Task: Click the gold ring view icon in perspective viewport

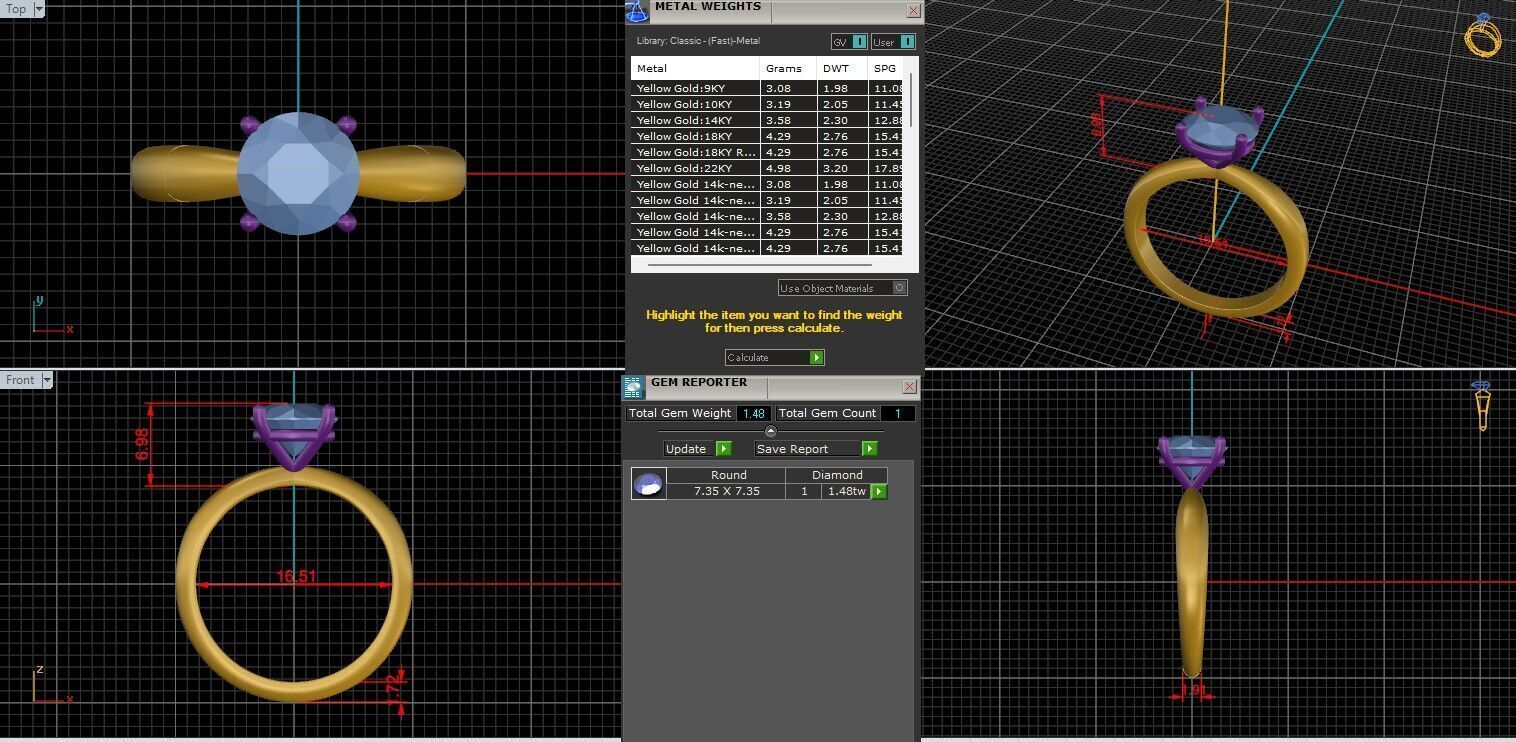Action: tap(1482, 36)
